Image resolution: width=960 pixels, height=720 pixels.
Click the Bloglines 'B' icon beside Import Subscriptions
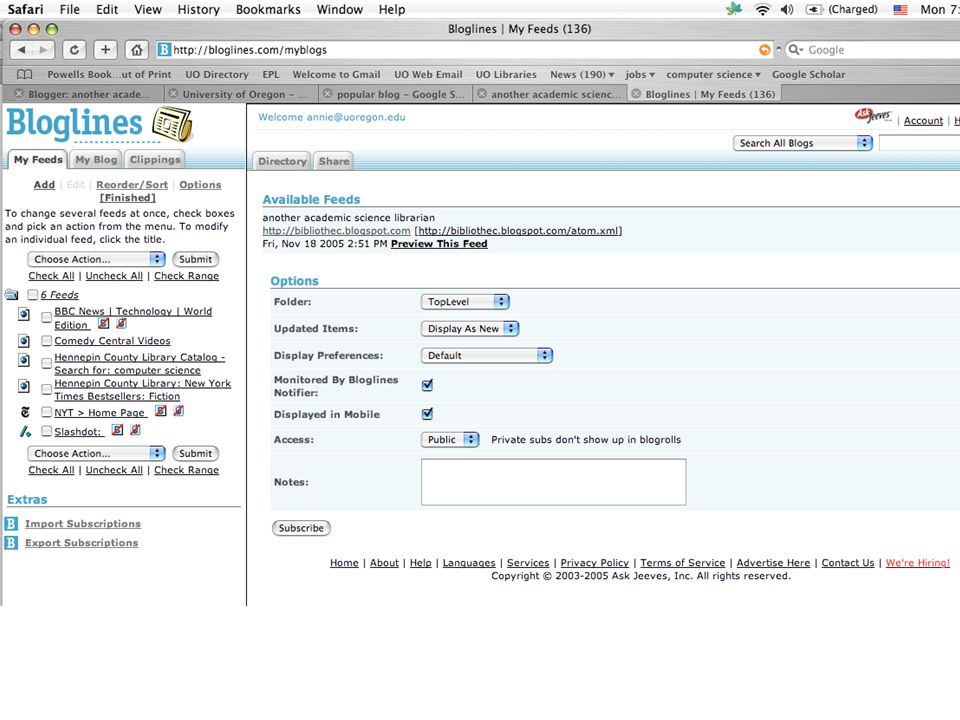[x=12, y=523]
